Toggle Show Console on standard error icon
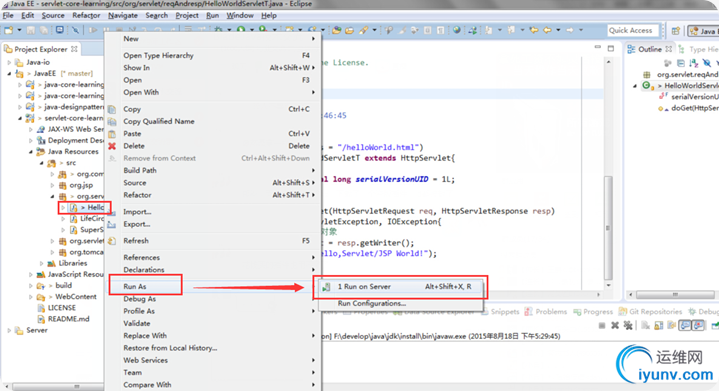 pyautogui.click(x=698, y=325)
